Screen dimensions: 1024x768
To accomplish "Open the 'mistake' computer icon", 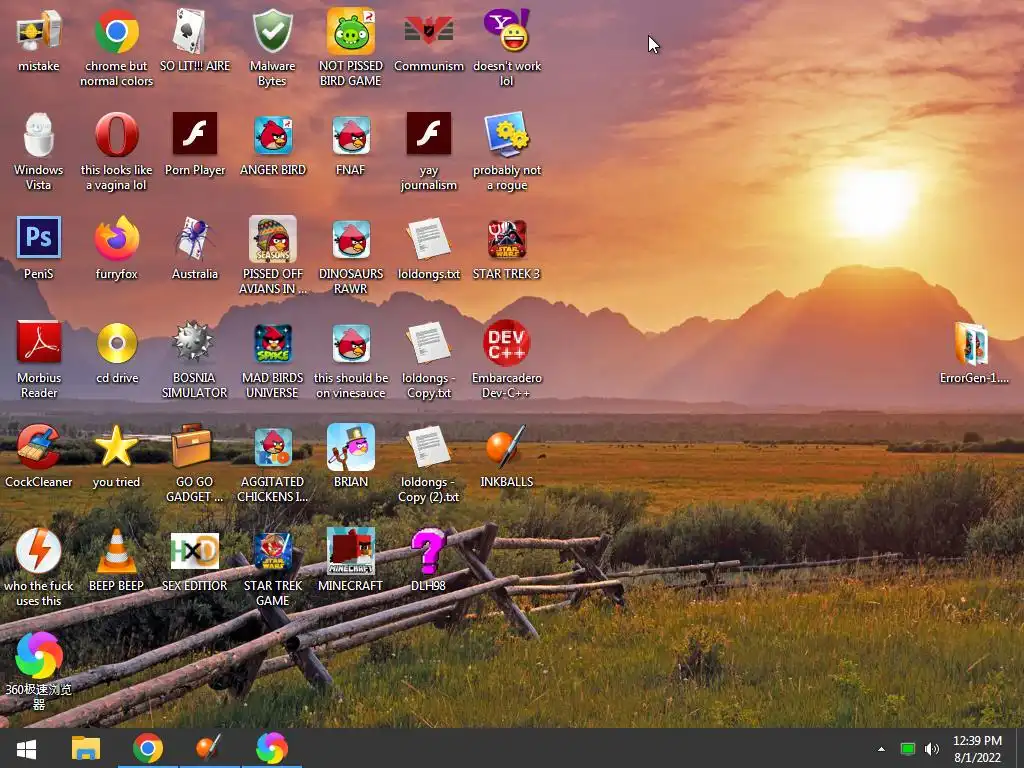I will point(39,31).
